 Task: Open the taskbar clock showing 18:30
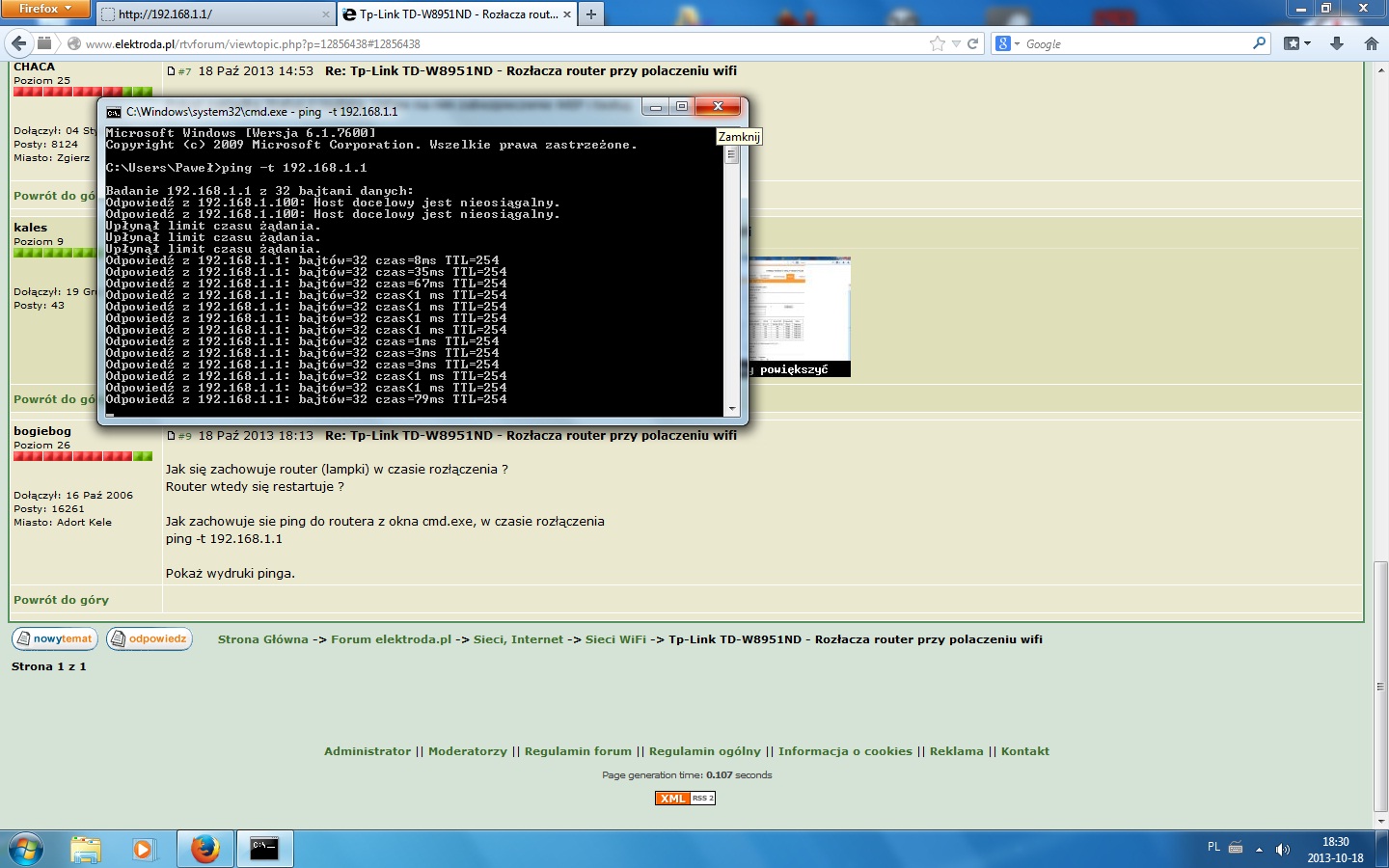tap(1336, 850)
